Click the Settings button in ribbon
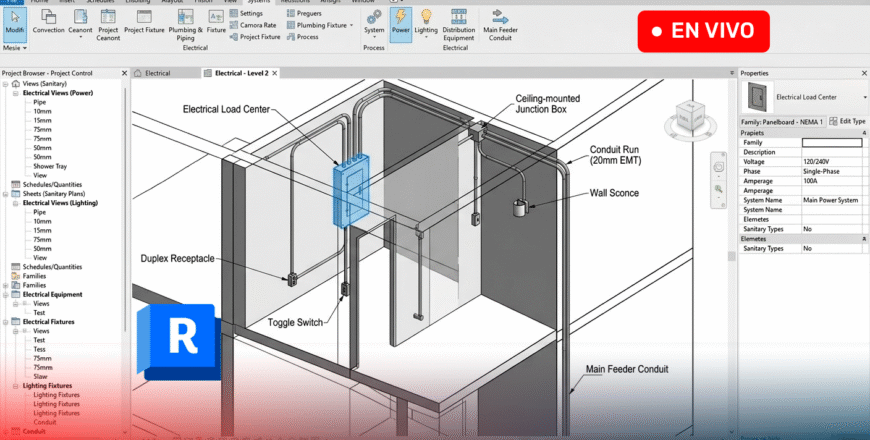Viewport: 870px width, 440px height. point(250,14)
